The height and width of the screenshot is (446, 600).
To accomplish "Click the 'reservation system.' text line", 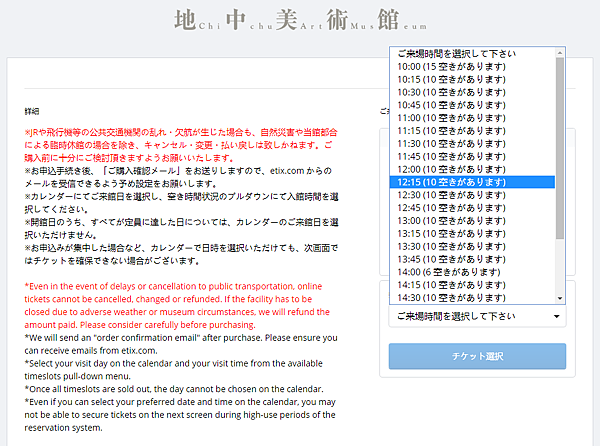I will point(64,428).
